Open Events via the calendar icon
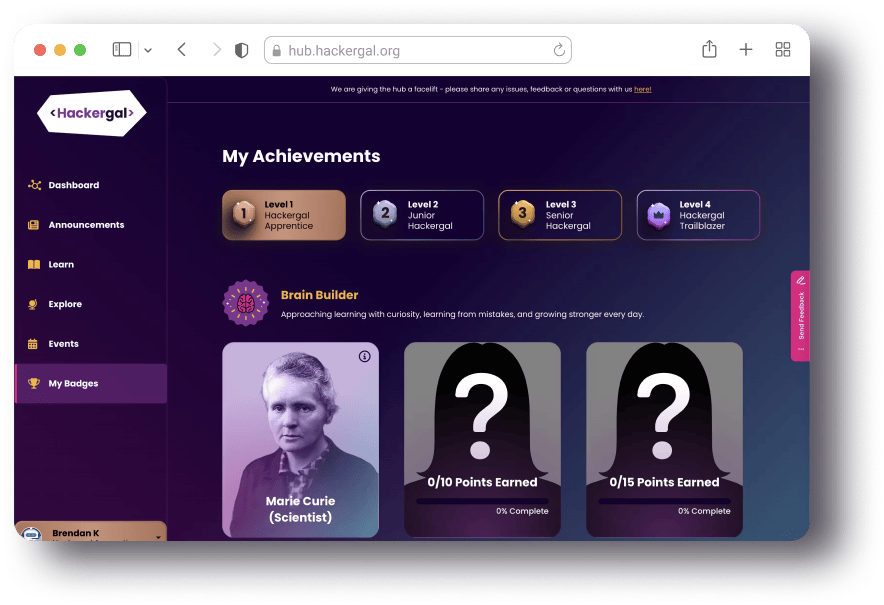The image size is (884, 605). tap(33, 344)
